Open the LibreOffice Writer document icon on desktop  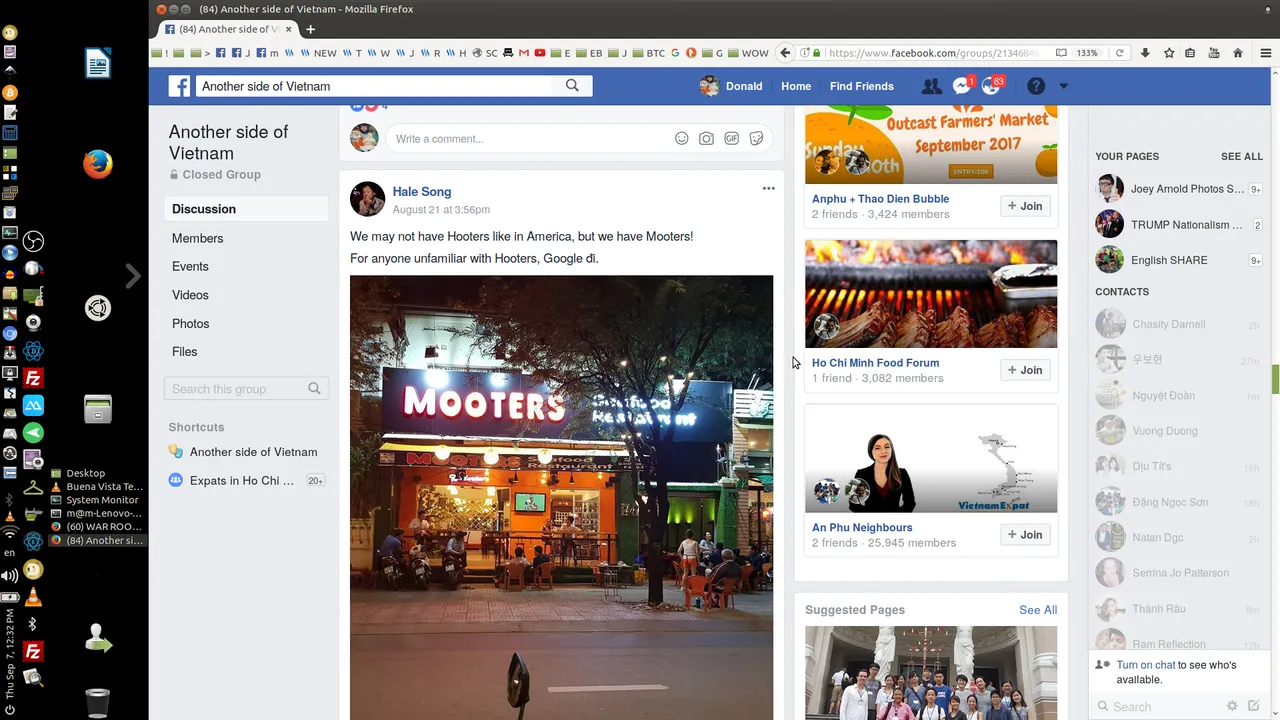click(x=98, y=64)
